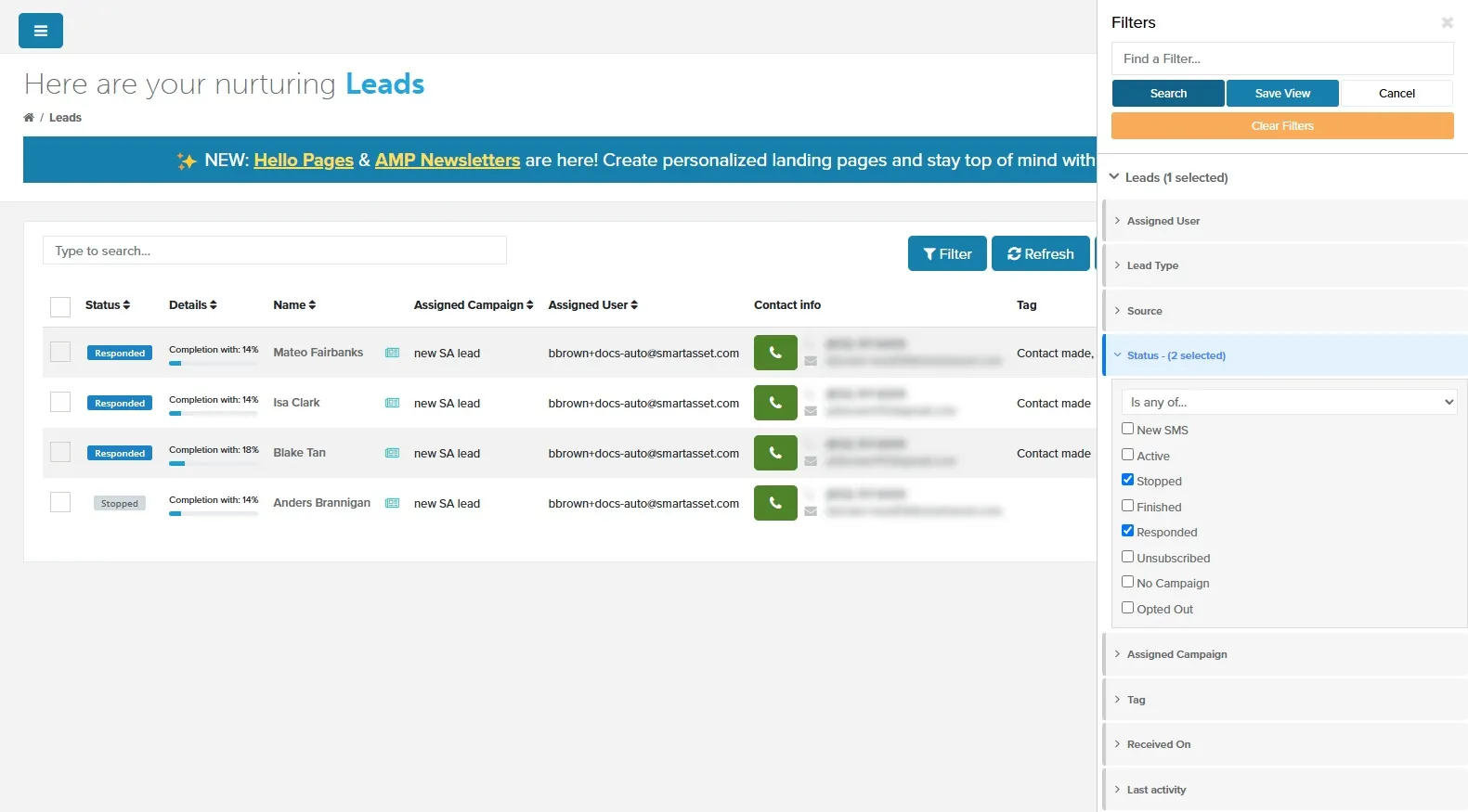Collapse the Status filter section

pos(1285,355)
